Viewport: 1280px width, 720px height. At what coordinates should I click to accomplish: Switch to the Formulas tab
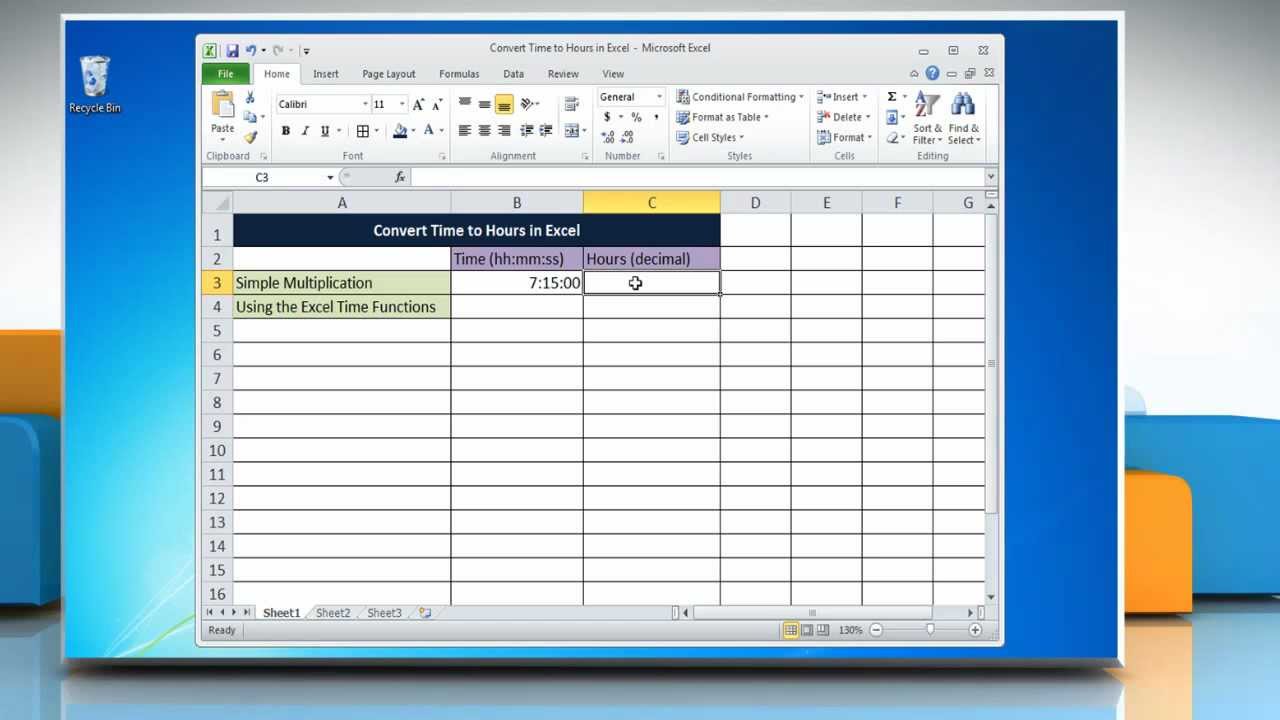(x=459, y=74)
